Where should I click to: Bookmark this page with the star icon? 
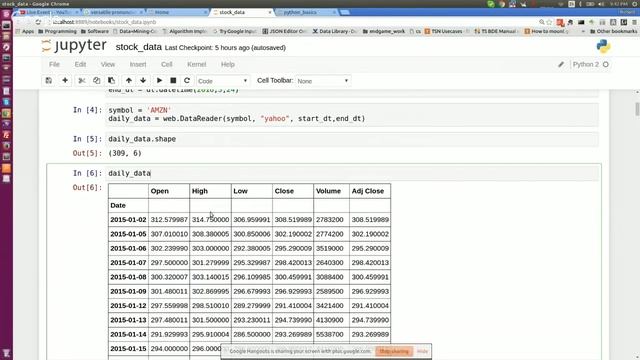tap(549, 22)
